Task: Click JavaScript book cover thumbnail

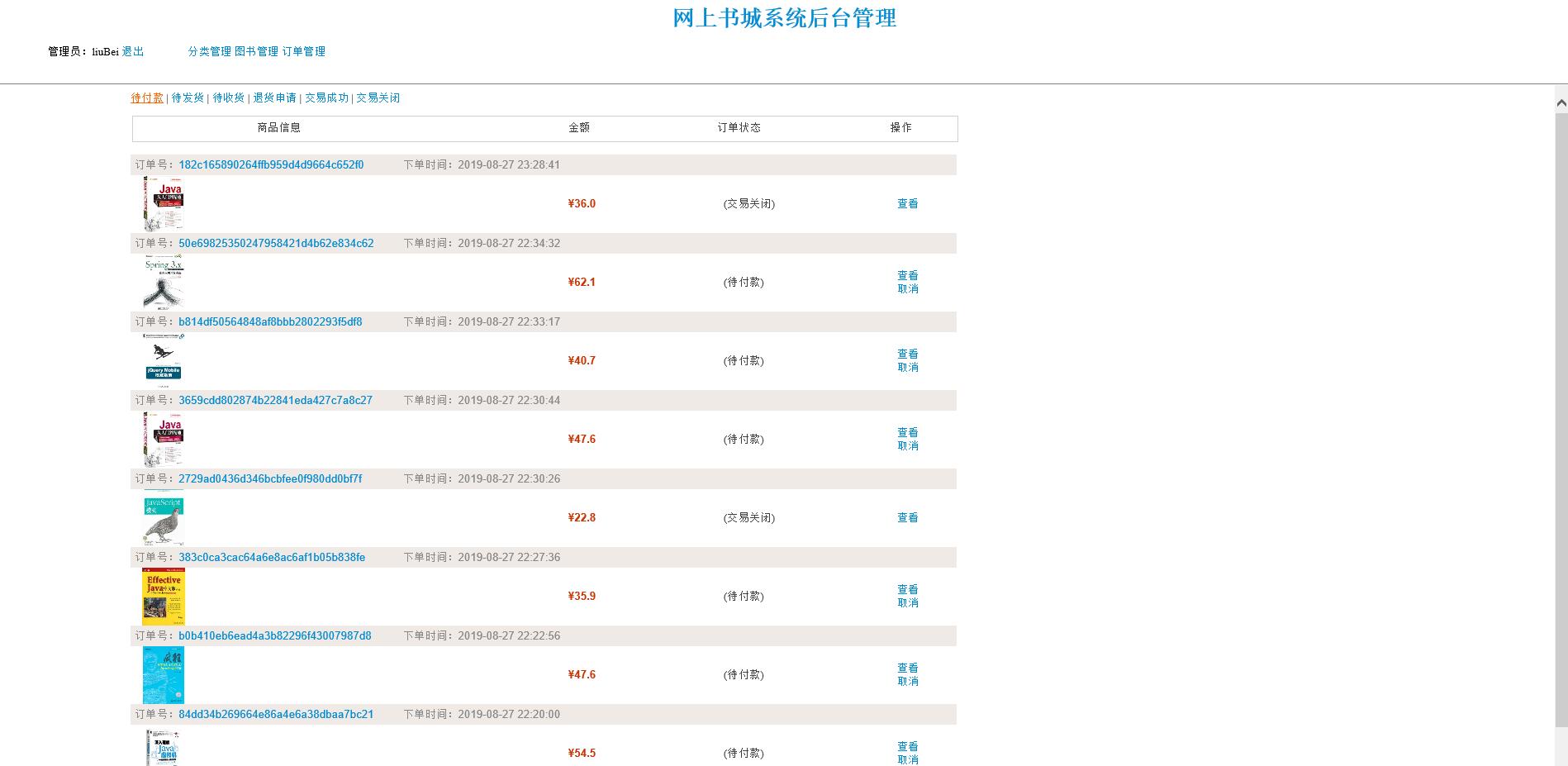Action: [164, 517]
